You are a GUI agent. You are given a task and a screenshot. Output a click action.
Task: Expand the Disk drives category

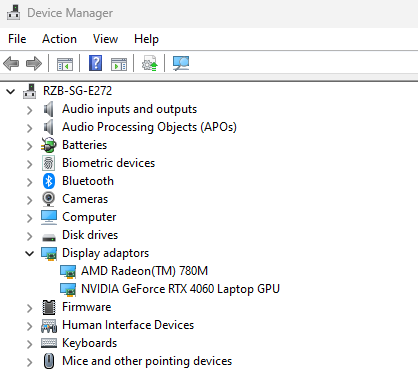[30, 236]
